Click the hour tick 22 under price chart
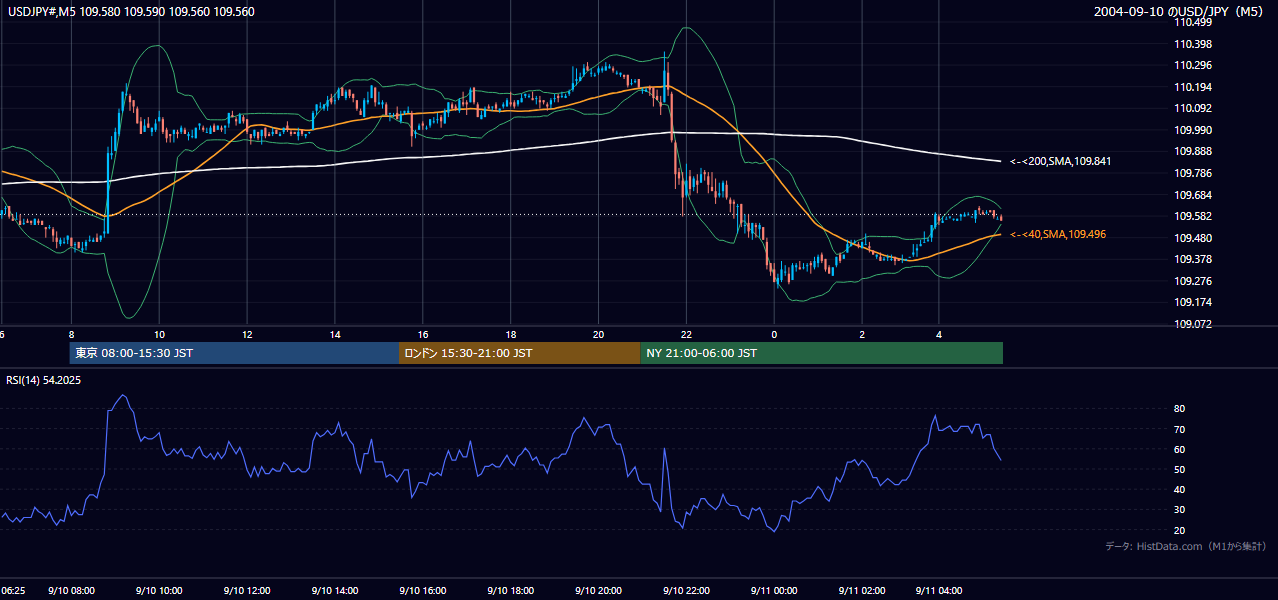Viewport: 1278px width, 600px height. point(686,334)
